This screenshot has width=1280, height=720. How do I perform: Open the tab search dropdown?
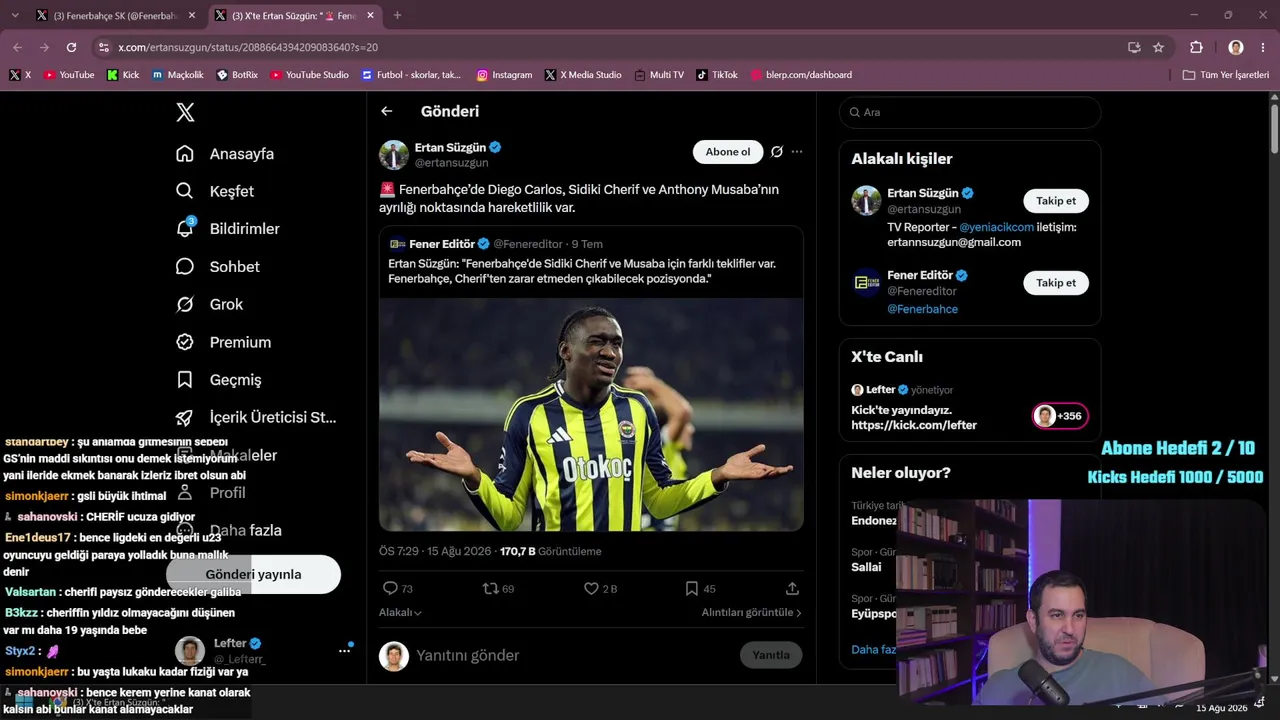[17, 15]
